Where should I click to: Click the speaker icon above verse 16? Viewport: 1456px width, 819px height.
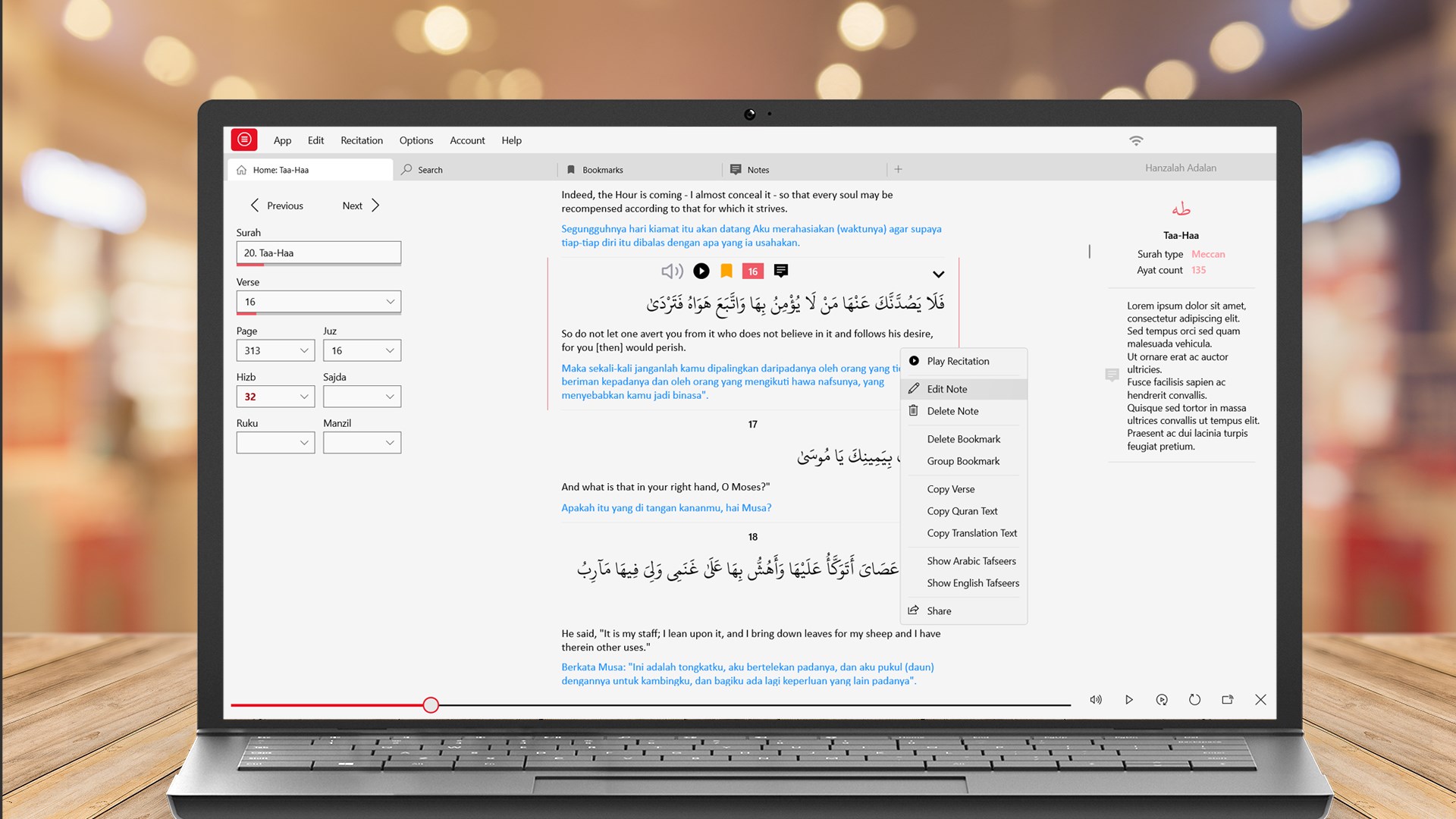tap(672, 271)
